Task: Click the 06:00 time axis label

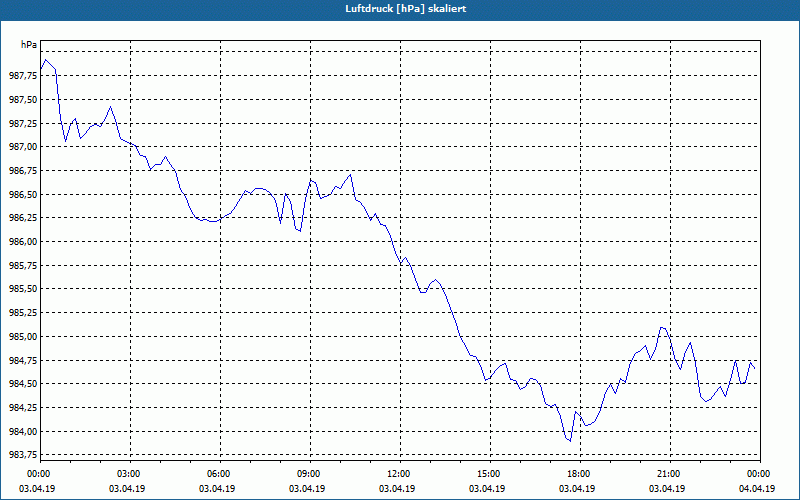Action: (220, 474)
